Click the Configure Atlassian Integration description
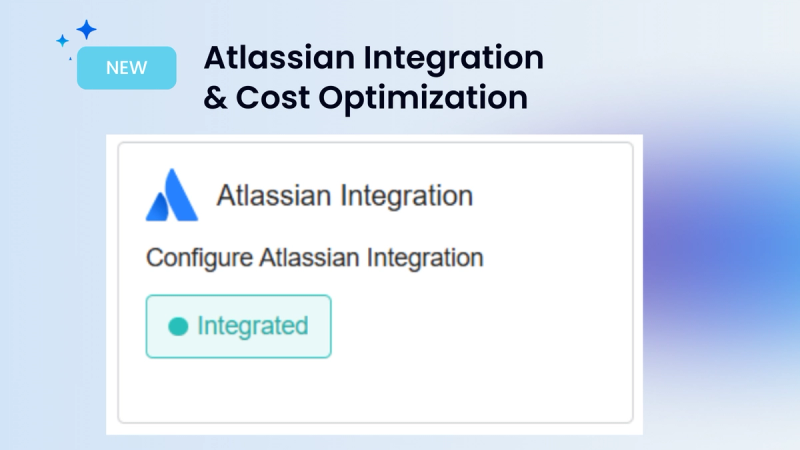This screenshot has width=800, height=450. click(x=314, y=258)
